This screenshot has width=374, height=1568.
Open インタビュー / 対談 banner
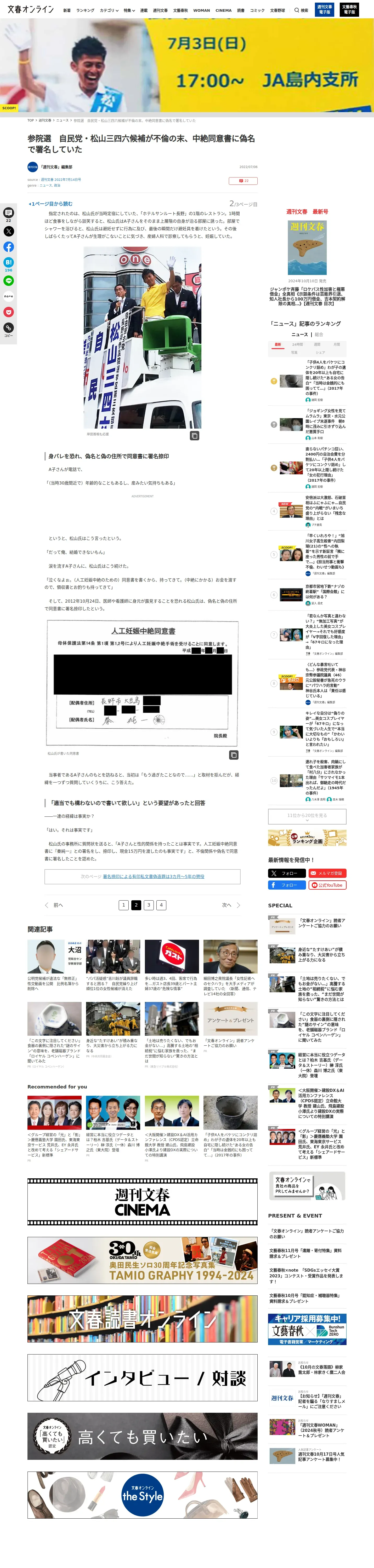tap(143, 1378)
